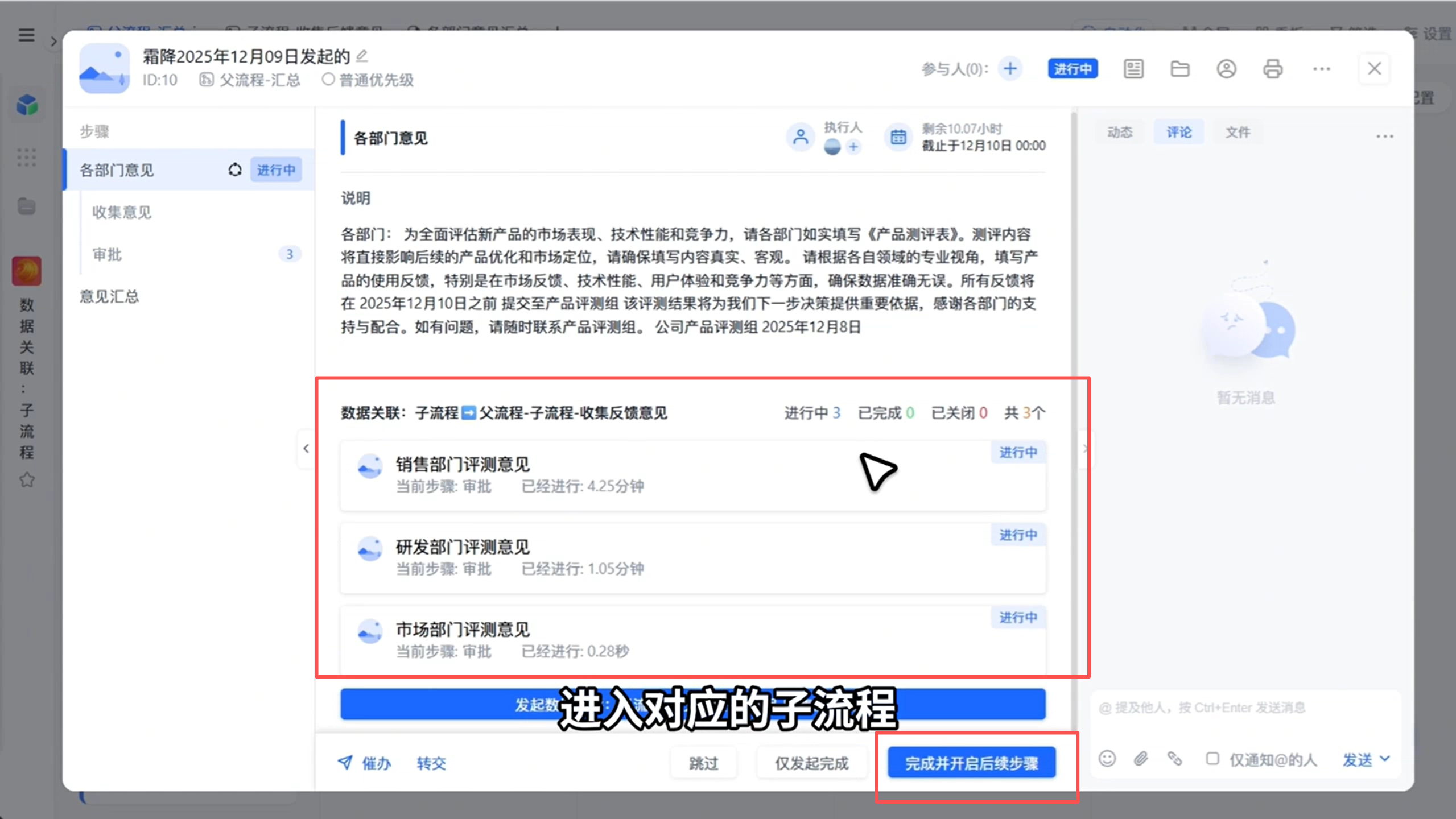The image size is (1456, 819).
Task: Open the apps grid icon in the sidebar
Action: [x=27, y=157]
